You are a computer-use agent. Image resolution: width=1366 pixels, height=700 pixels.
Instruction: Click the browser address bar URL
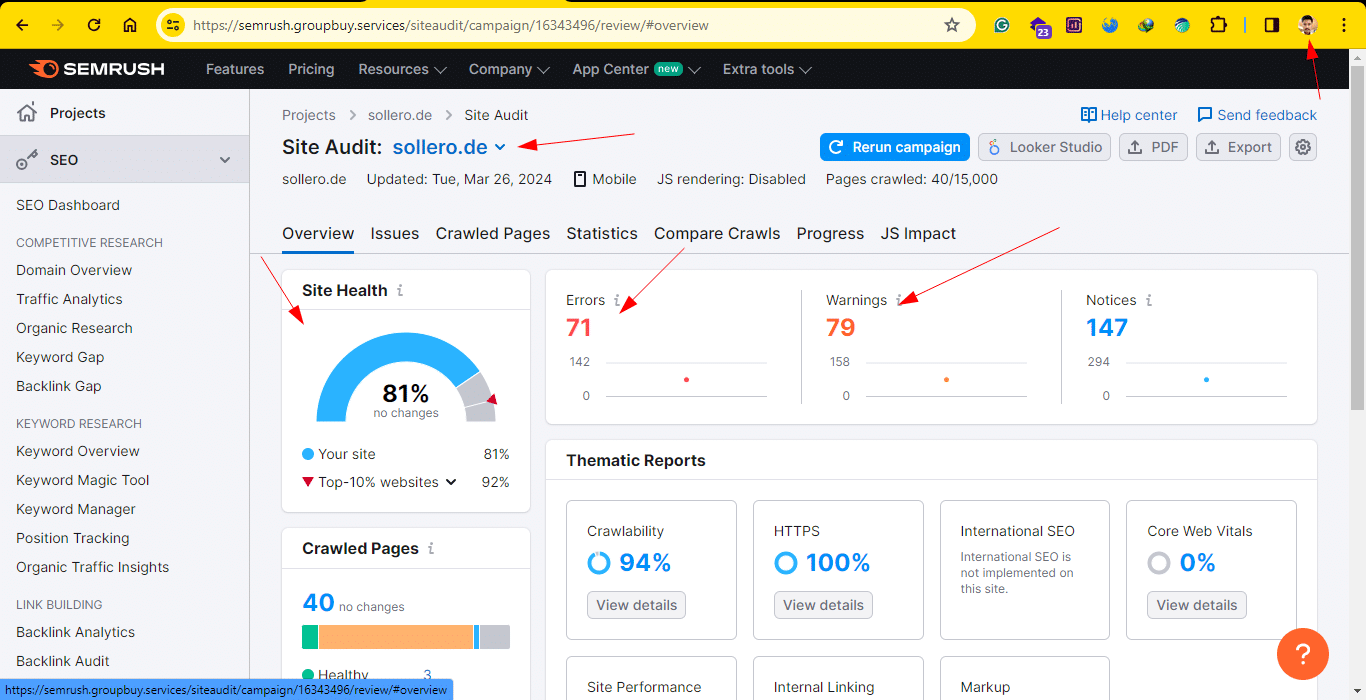[450, 25]
